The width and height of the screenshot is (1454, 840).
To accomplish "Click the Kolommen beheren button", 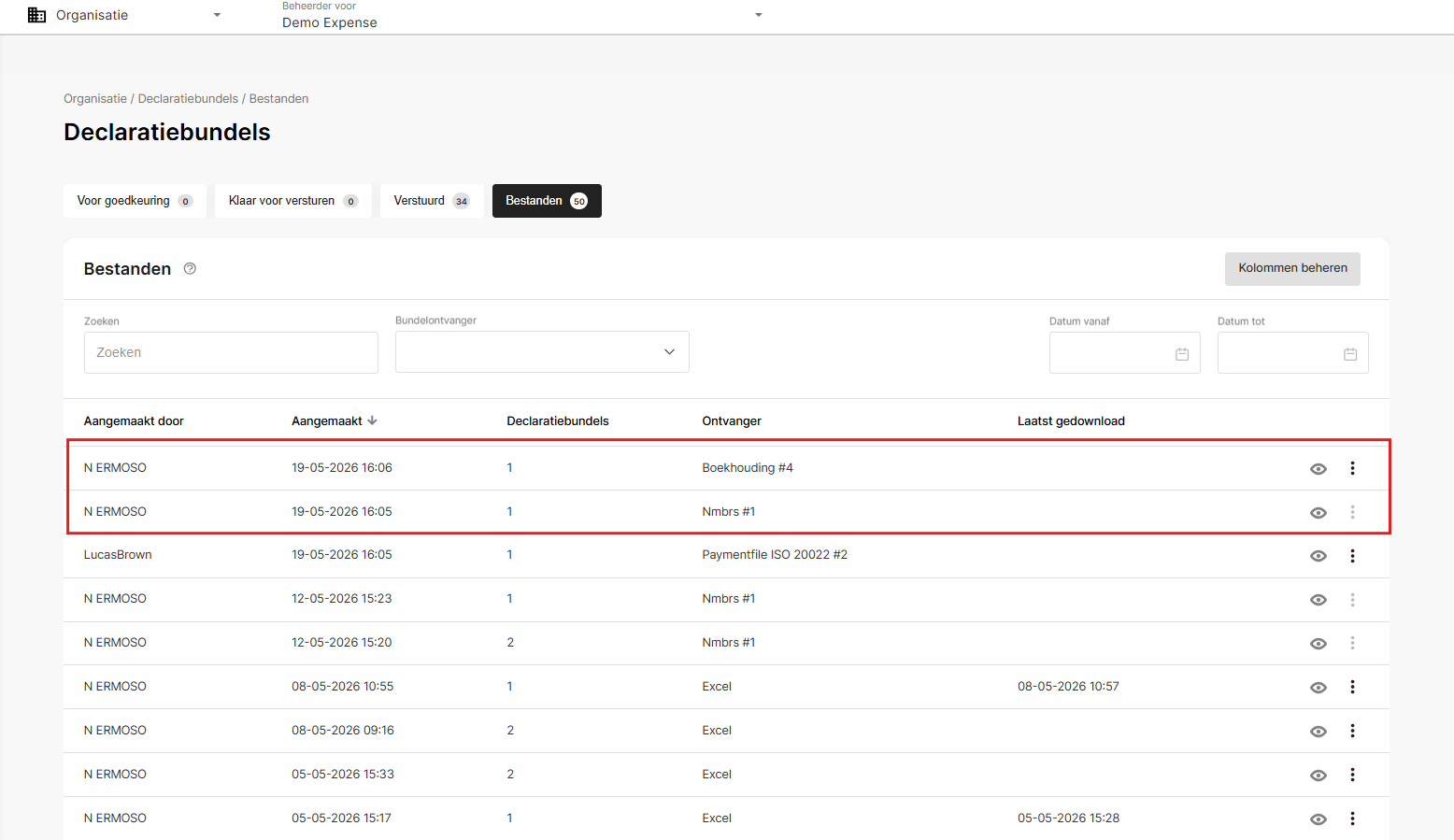I will 1292,268.
